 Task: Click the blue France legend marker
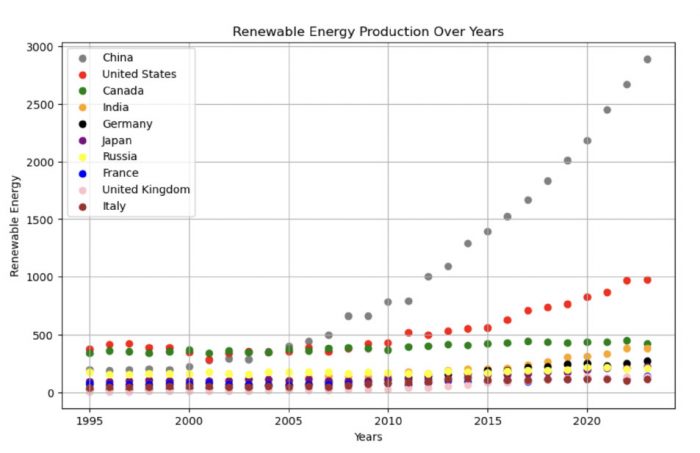(x=83, y=173)
